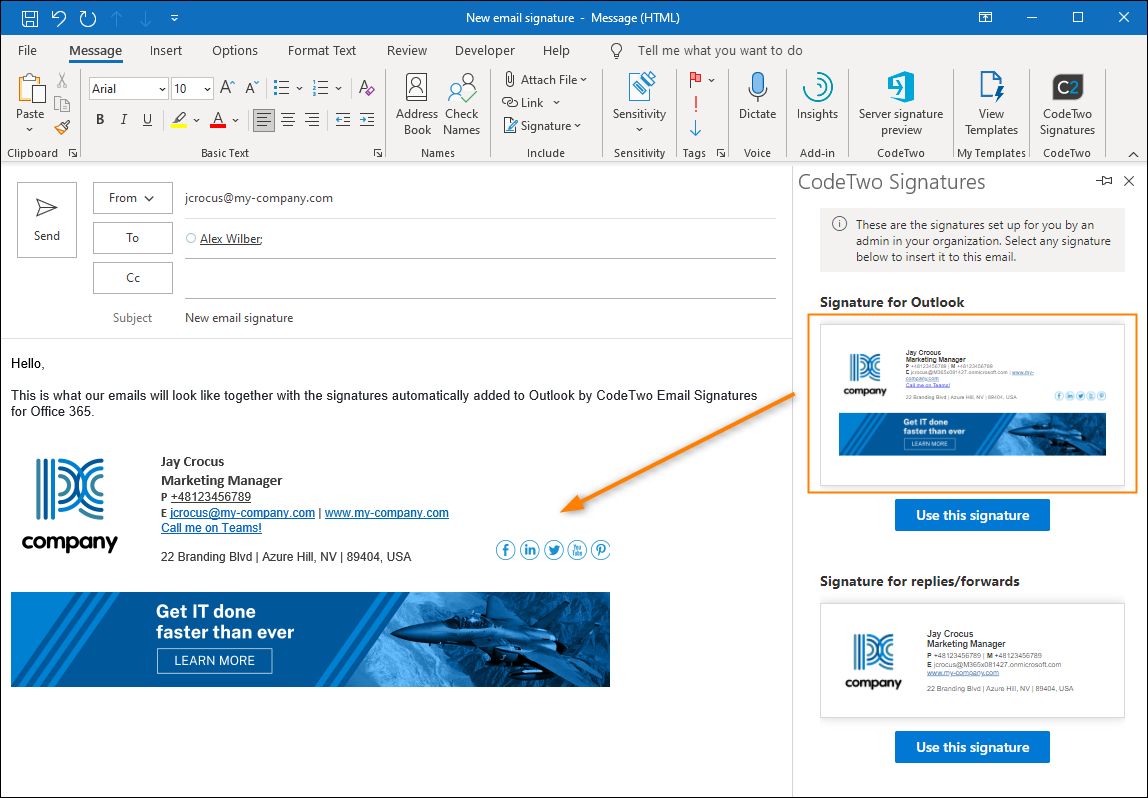The image size is (1148, 798).
Task: Expand the font name Arial combo box
Action: 162,89
